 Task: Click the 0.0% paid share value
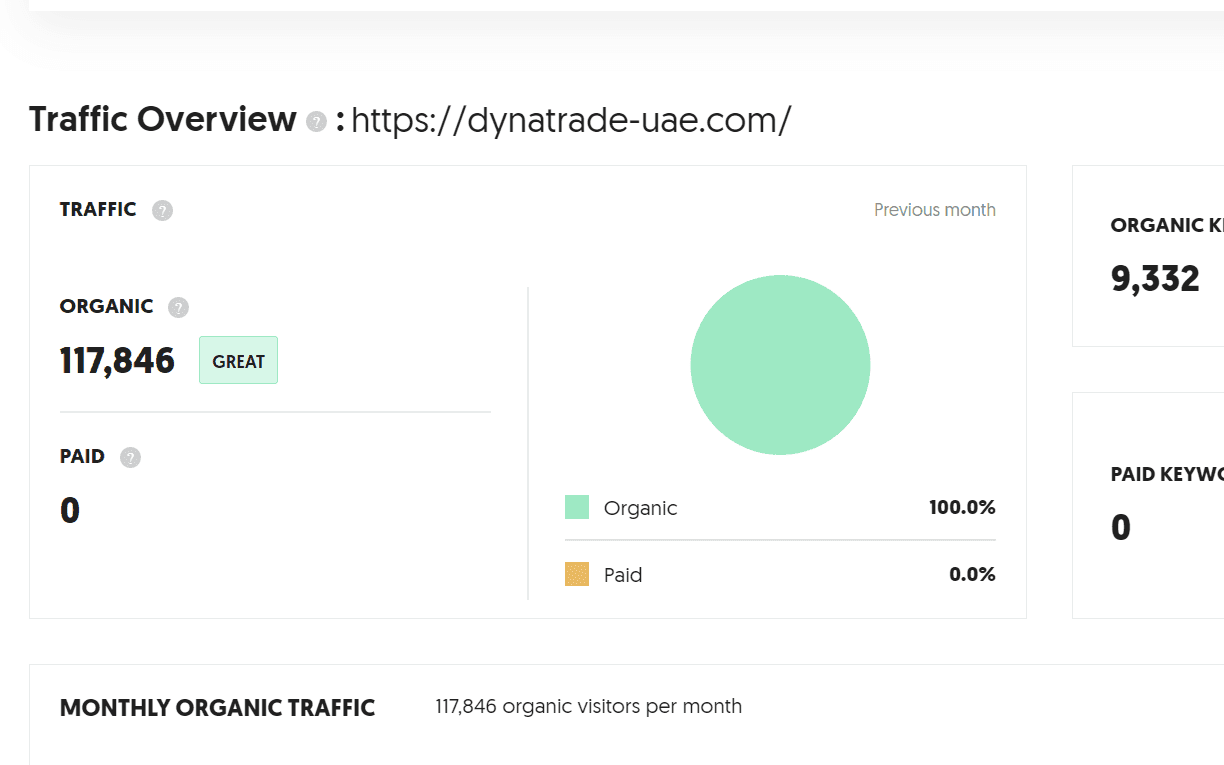click(x=972, y=574)
